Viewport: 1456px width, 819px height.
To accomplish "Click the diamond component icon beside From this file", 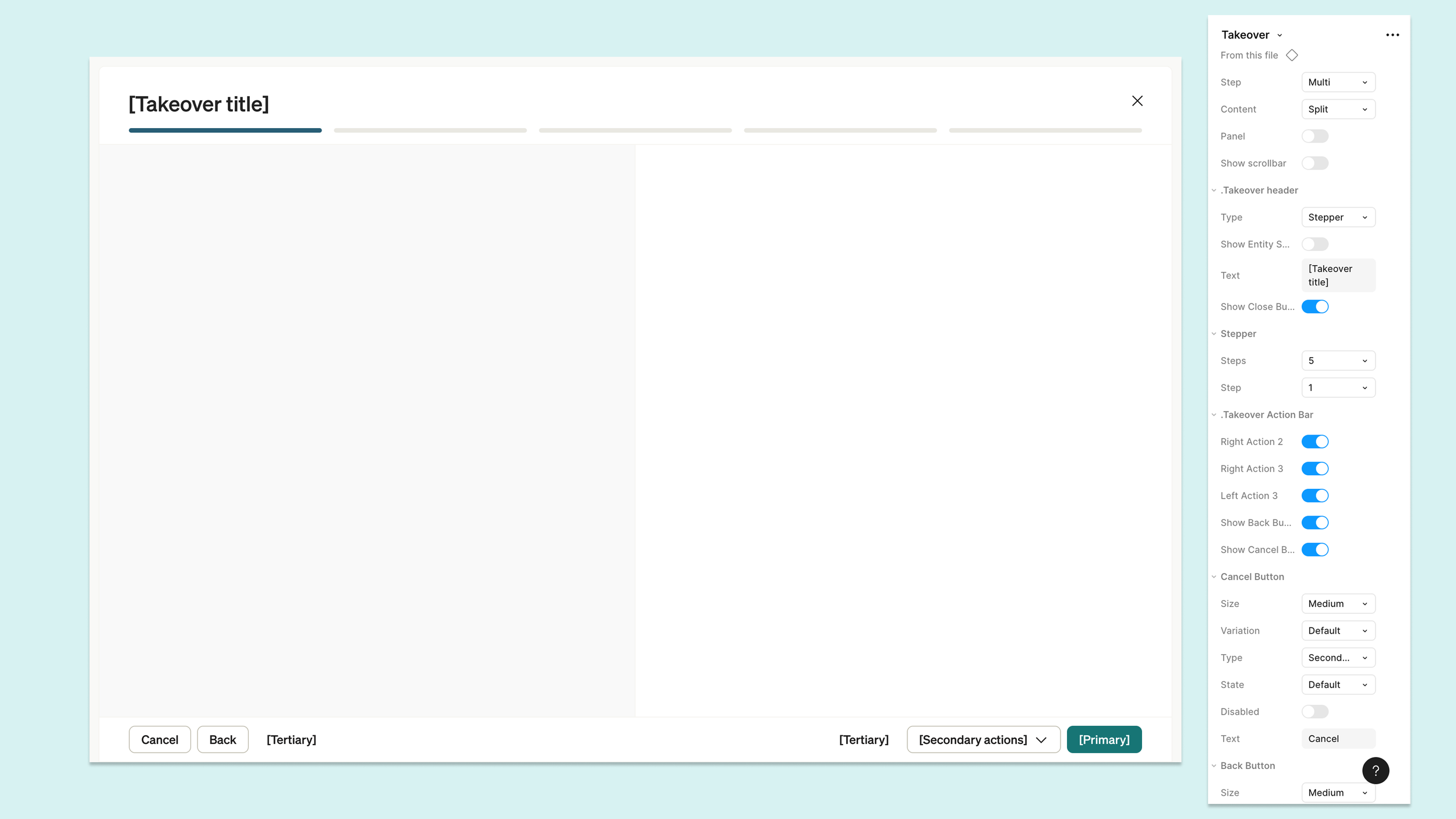I will 1292,55.
